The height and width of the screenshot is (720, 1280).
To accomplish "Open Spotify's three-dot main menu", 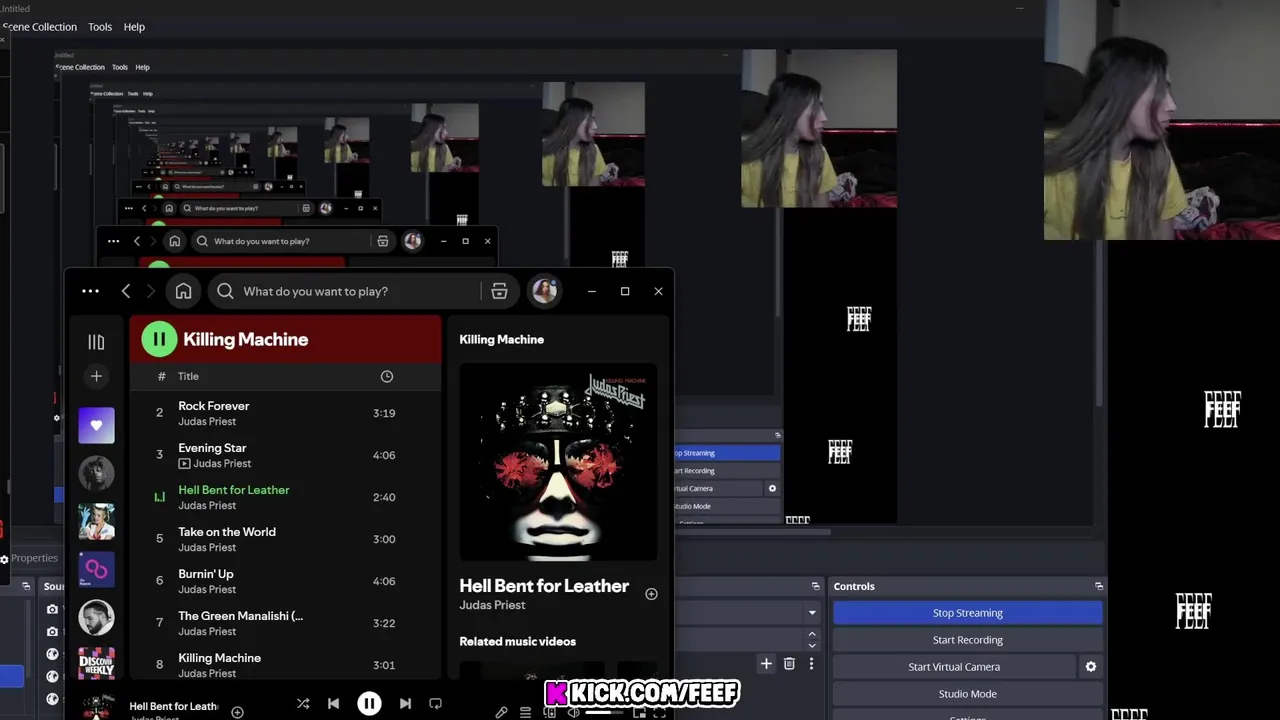I will coord(90,291).
